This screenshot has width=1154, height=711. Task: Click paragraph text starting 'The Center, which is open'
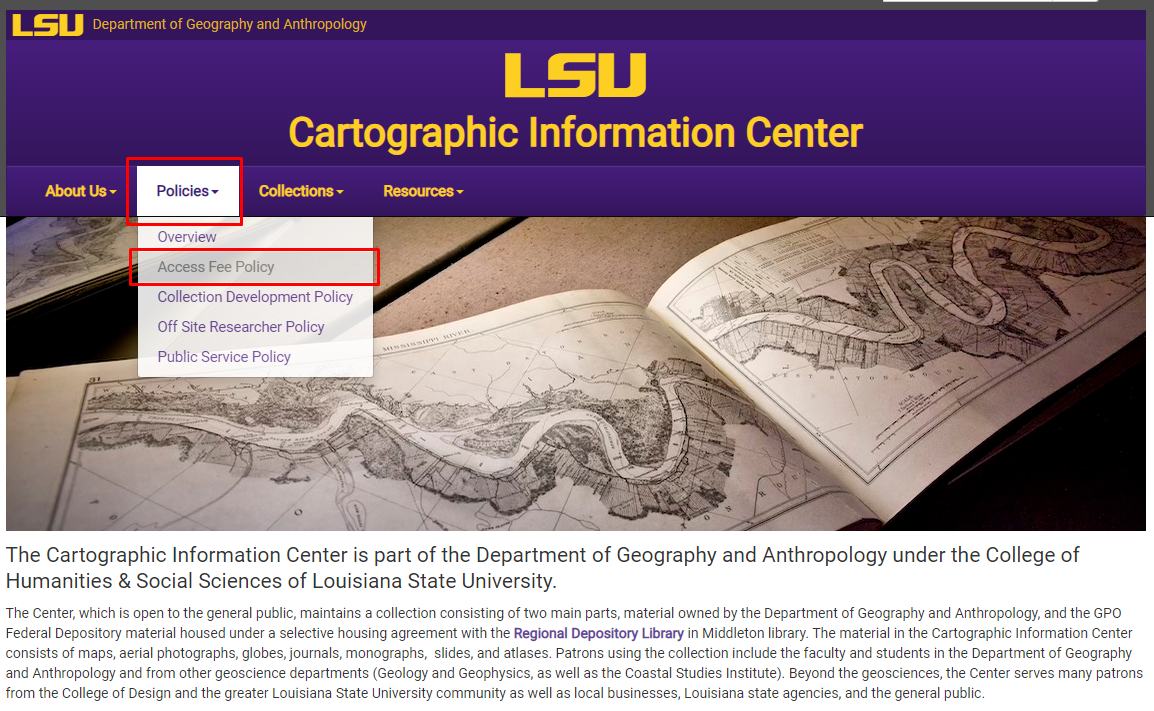[x=574, y=654]
